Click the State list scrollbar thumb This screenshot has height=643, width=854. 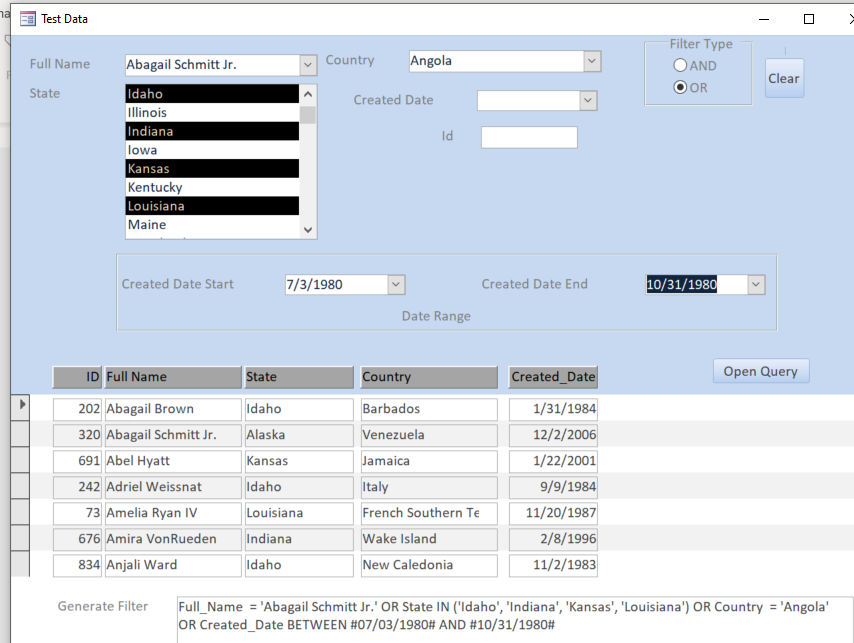308,115
